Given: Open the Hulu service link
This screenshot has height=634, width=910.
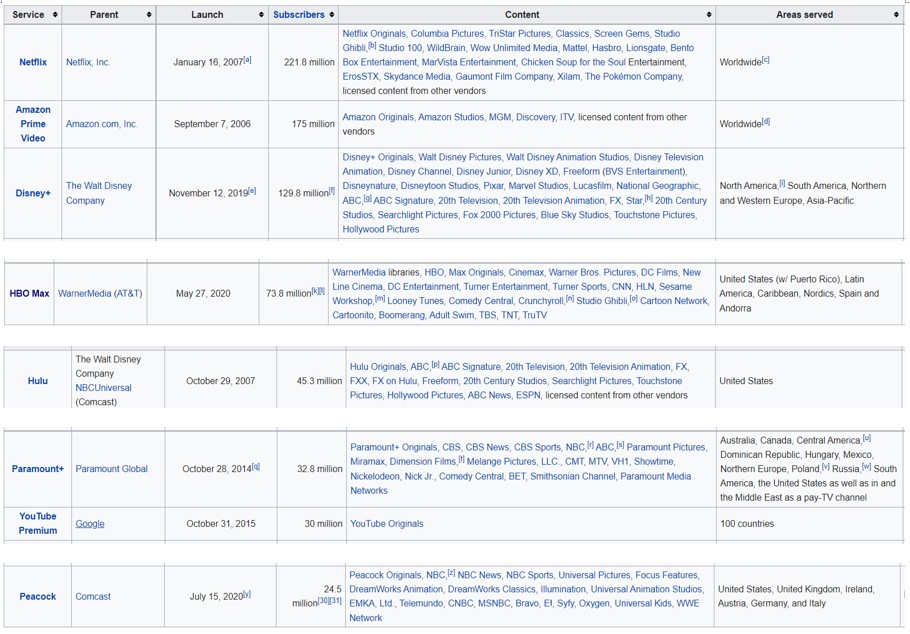Looking at the screenshot, I should coord(38,381).
